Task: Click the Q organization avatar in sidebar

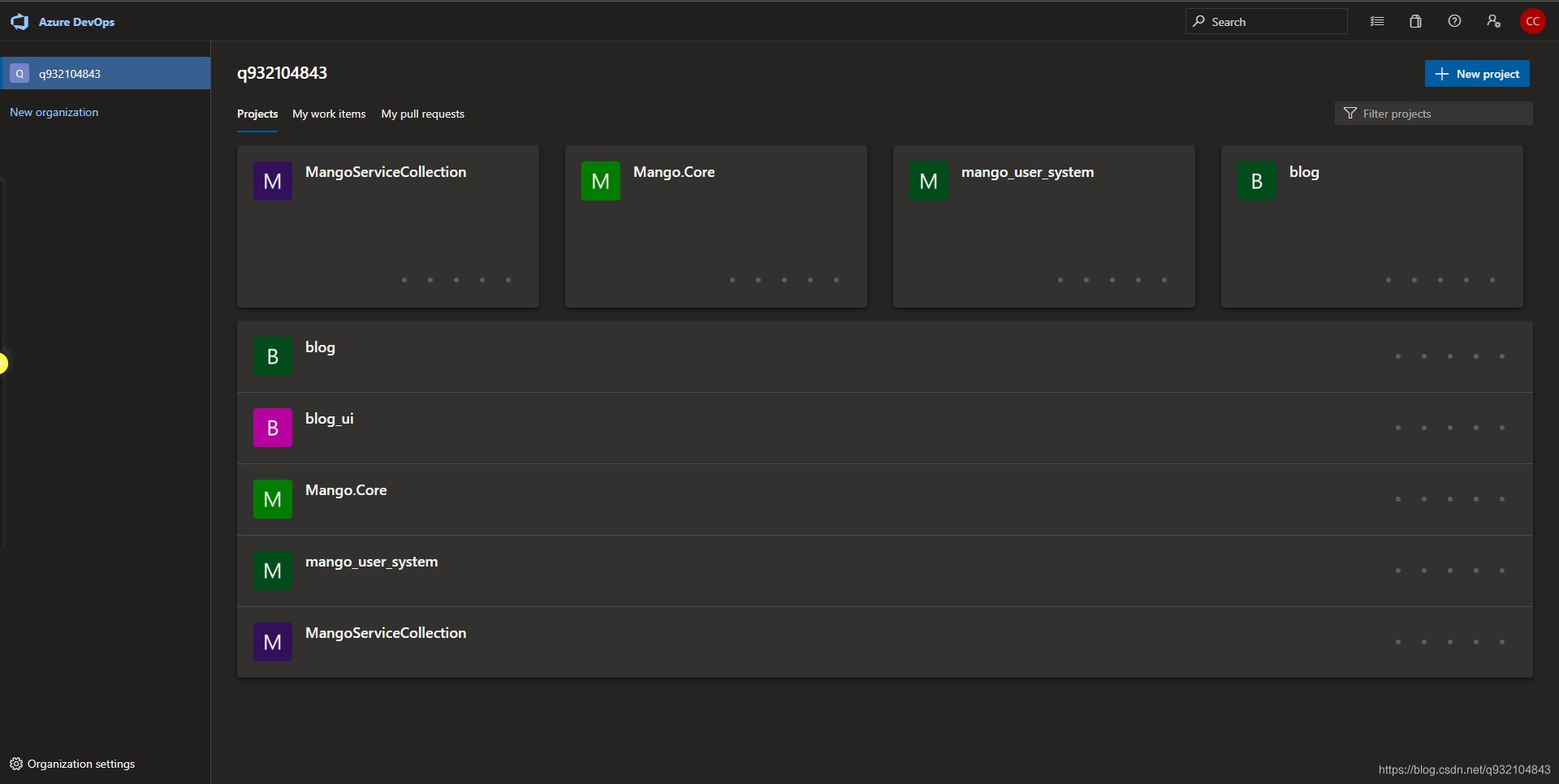Action: point(19,73)
